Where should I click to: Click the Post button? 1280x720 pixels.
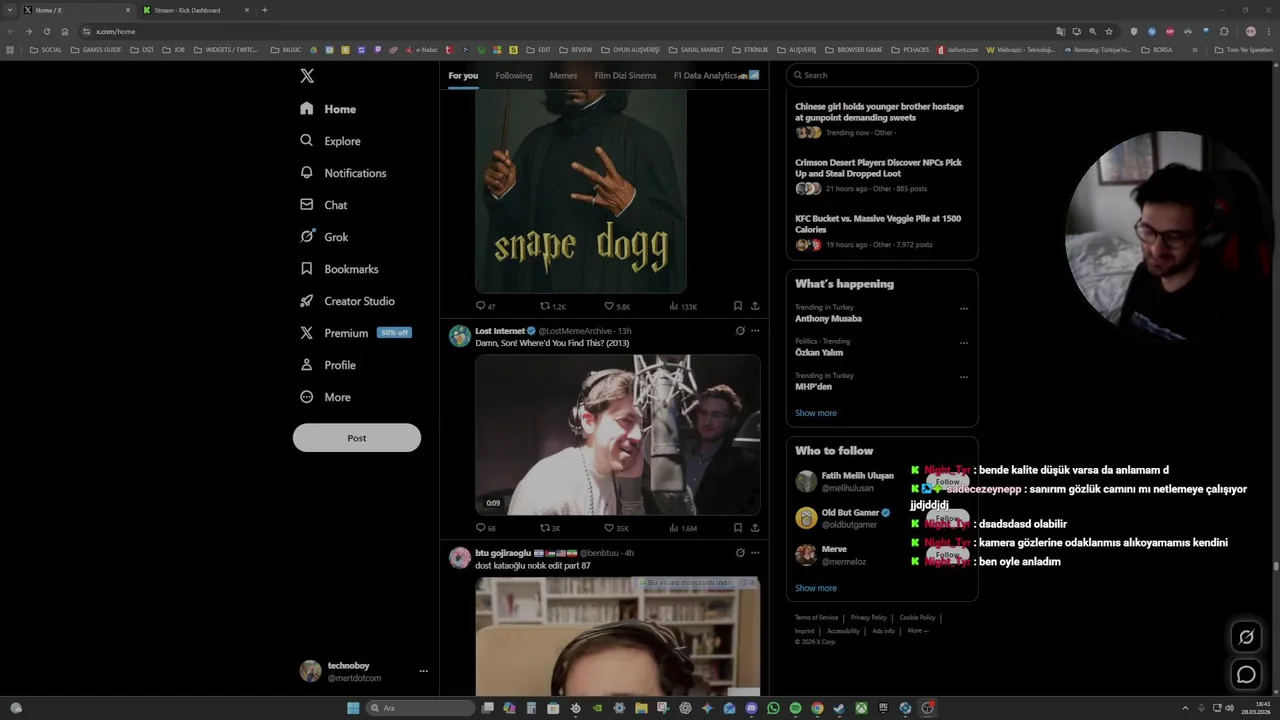(357, 438)
